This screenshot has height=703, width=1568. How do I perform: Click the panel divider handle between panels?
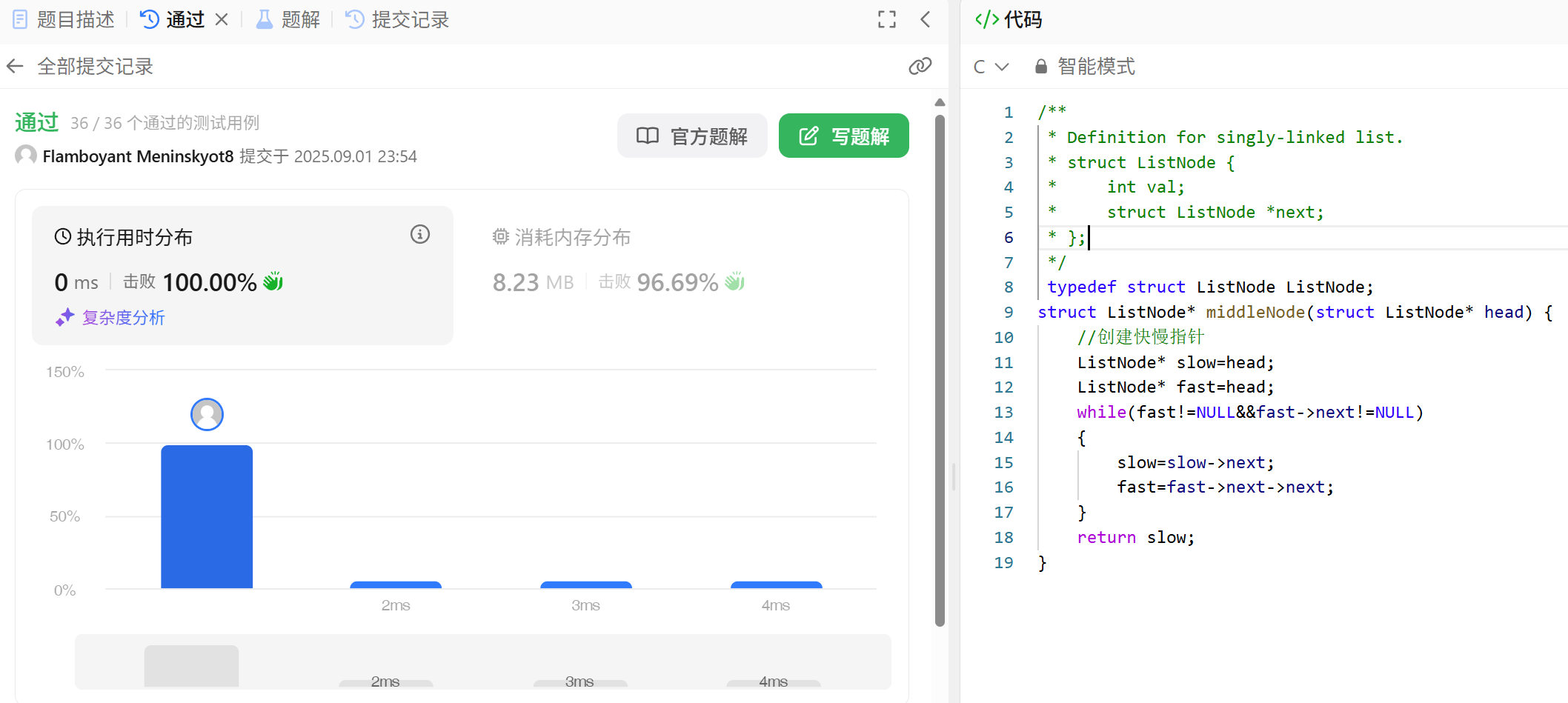pyautogui.click(x=954, y=476)
